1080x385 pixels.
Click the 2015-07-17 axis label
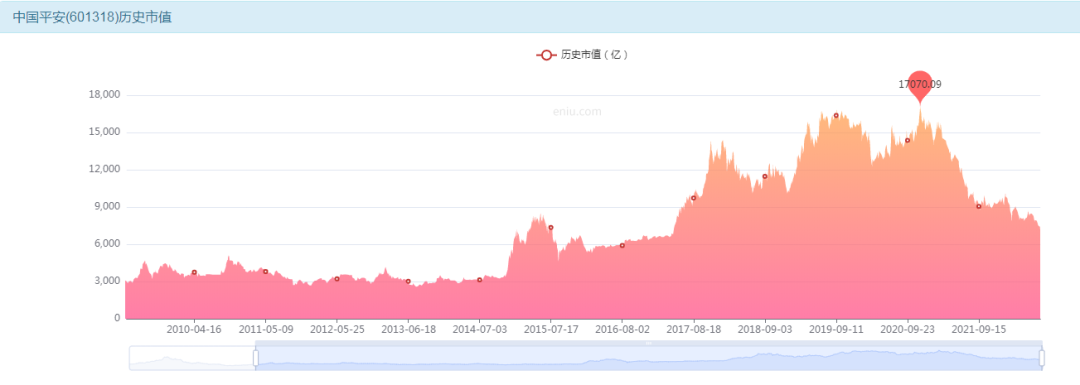click(x=551, y=330)
